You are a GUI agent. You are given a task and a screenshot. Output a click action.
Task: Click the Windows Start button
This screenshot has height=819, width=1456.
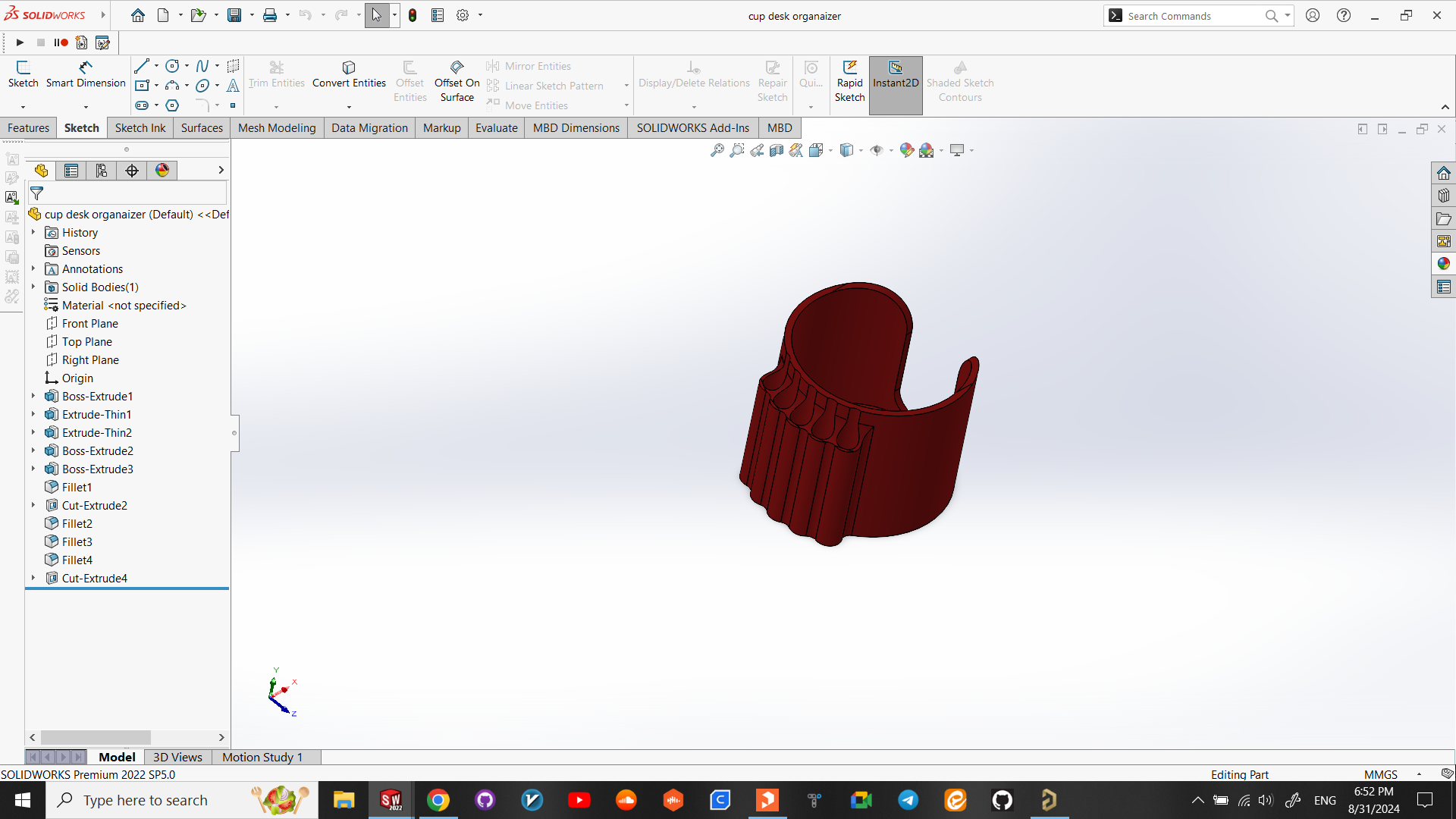tap(23, 800)
